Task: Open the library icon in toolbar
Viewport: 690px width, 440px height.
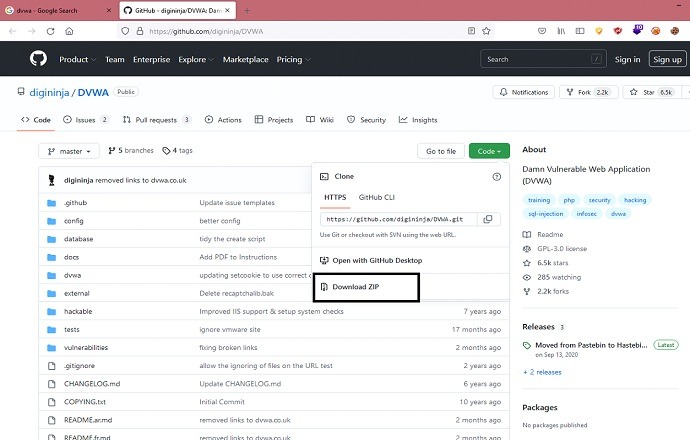Action: point(561,31)
